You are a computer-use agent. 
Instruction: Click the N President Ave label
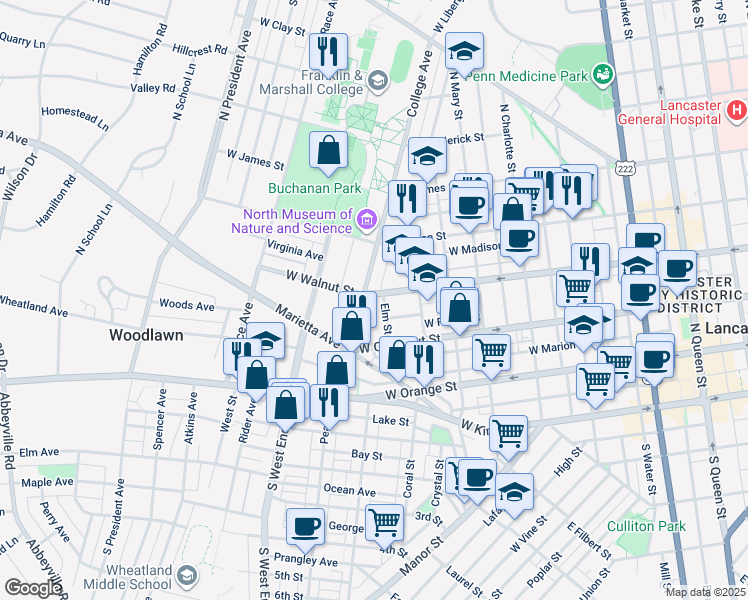(x=235, y=75)
